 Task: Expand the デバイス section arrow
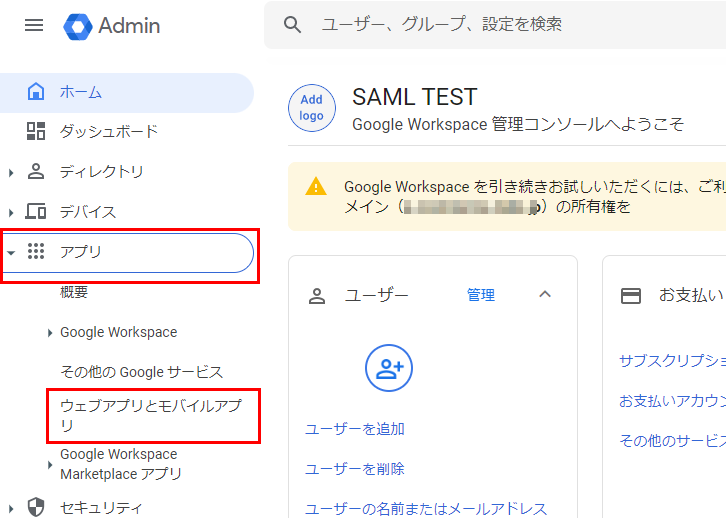pos(11,212)
